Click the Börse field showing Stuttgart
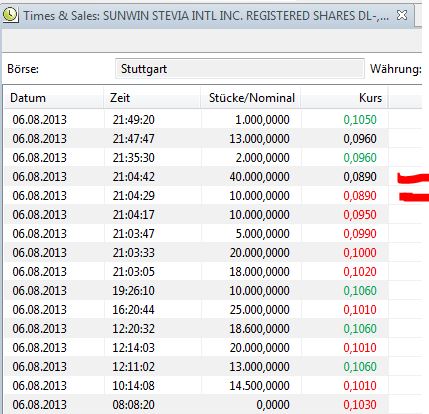 pyautogui.click(x=239, y=69)
